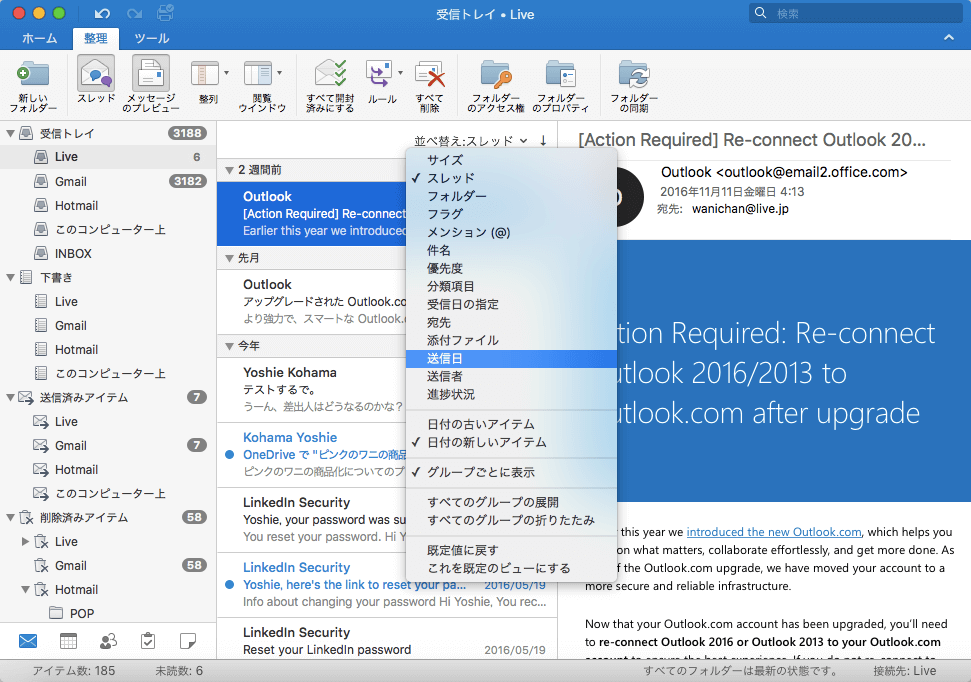Undo the last action in title bar
Viewport: 971px width, 682px height.
(102, 13)
